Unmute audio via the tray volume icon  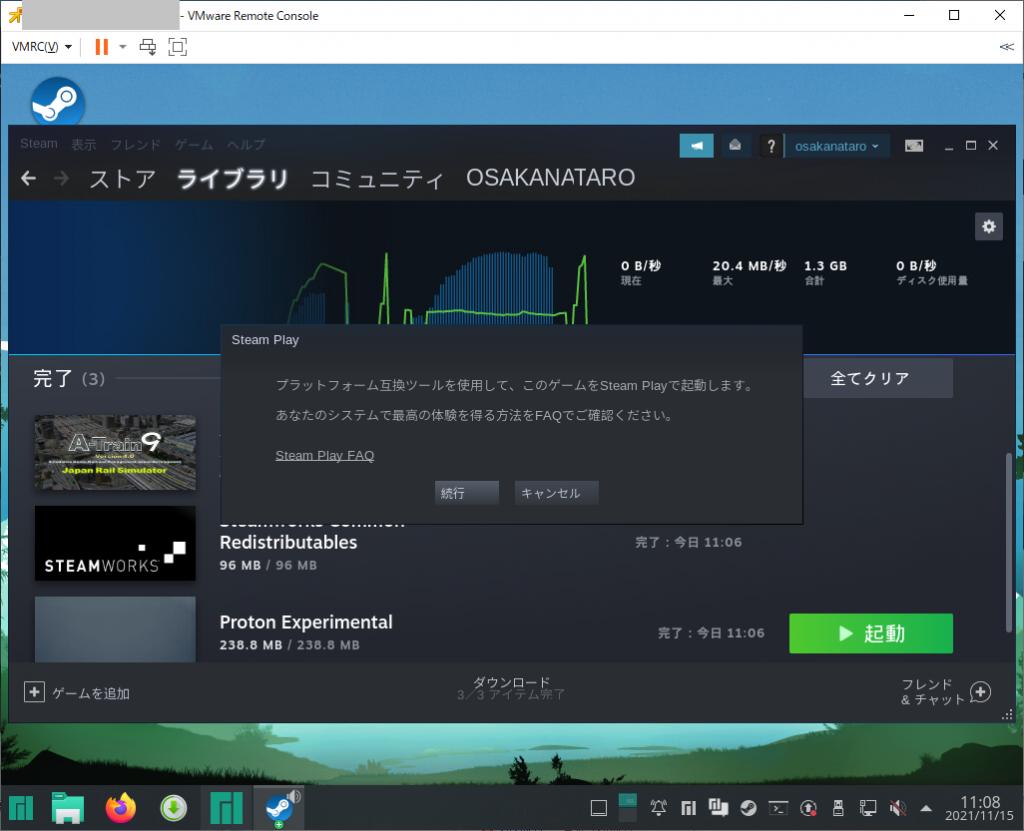pos(898,808)
